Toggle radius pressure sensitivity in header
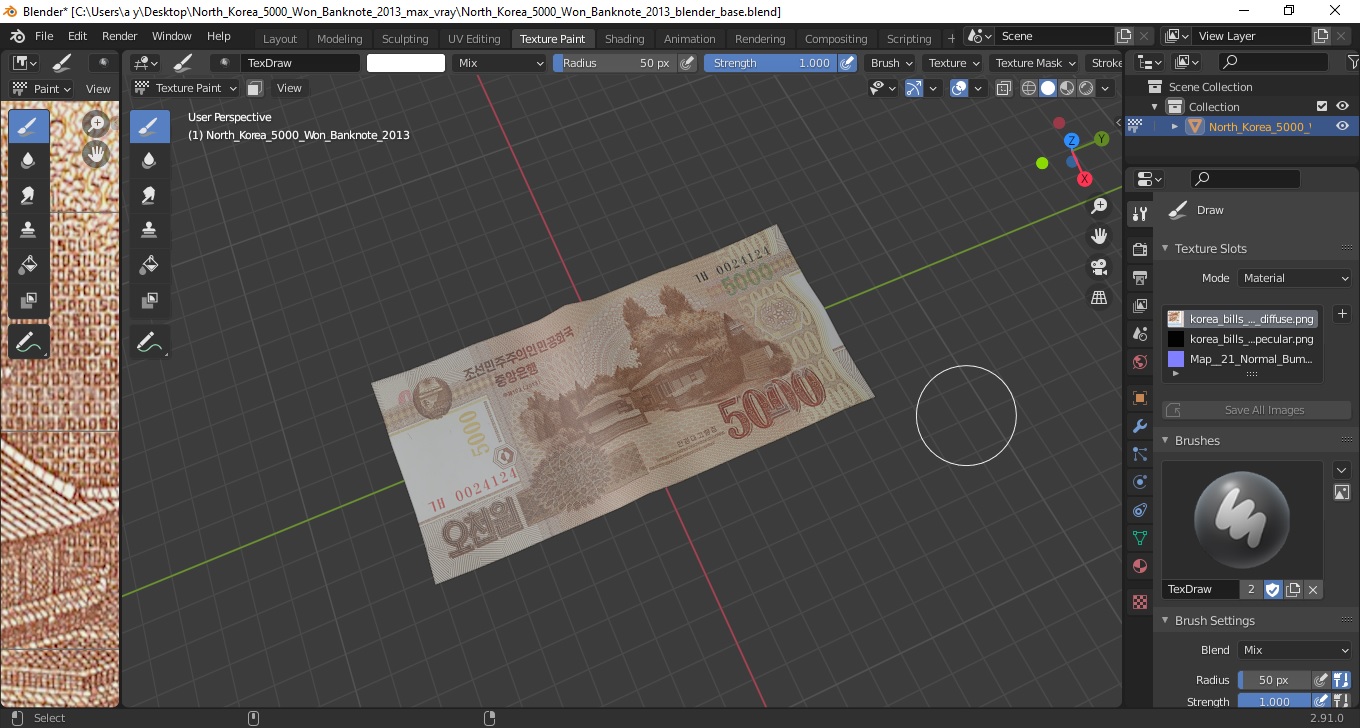This screenshot has width=1360, height=728. (687, 63)
